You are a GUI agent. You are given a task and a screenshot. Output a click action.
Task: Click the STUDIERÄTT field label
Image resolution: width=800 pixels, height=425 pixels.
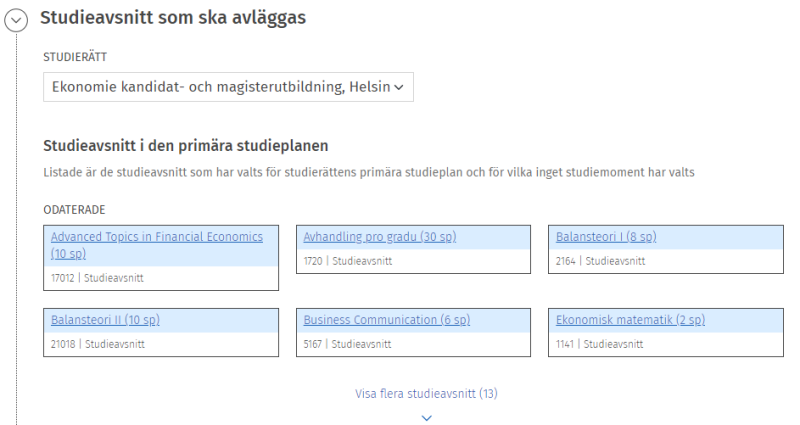(75, 57)
